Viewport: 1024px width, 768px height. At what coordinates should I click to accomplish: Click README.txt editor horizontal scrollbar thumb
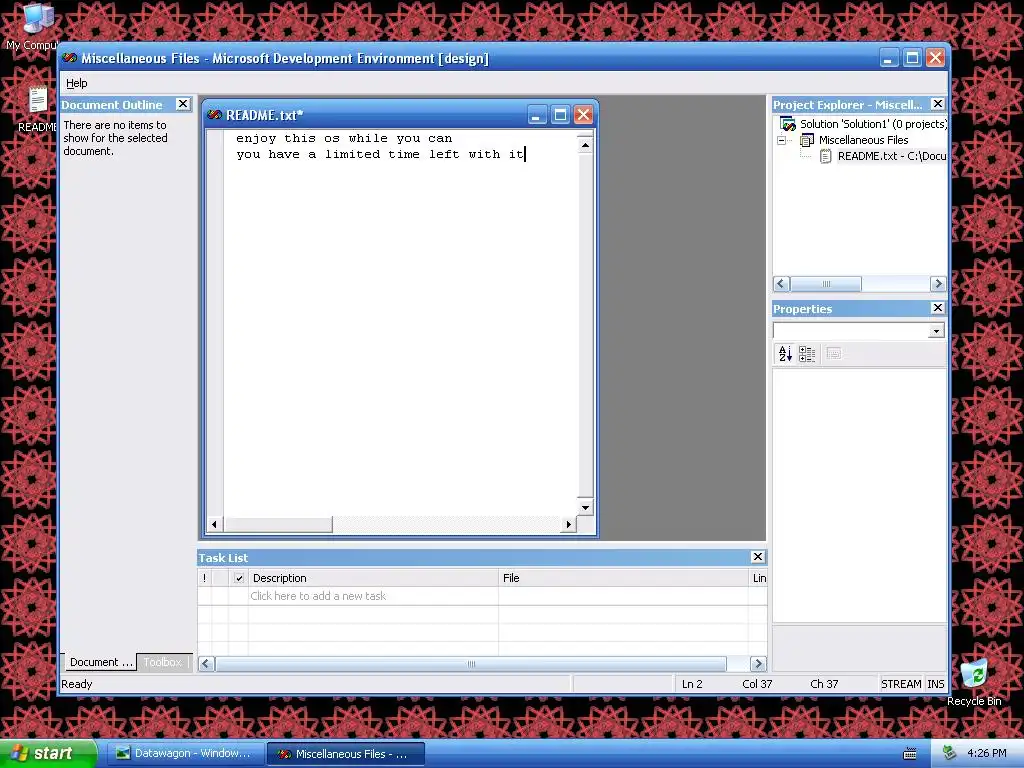click(x=279, y=524)
